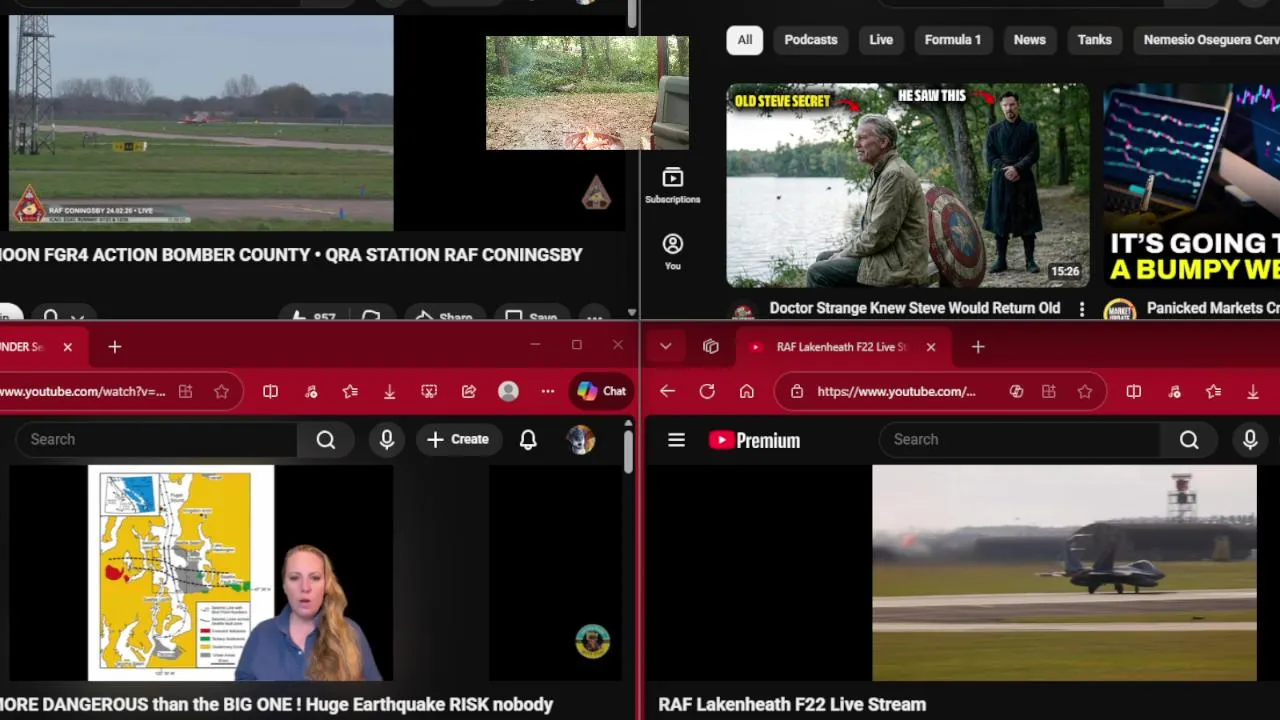This screenshot has width=1280, height=720.
Task: Click YouTube search field in right window
Action: [1018, 439]
